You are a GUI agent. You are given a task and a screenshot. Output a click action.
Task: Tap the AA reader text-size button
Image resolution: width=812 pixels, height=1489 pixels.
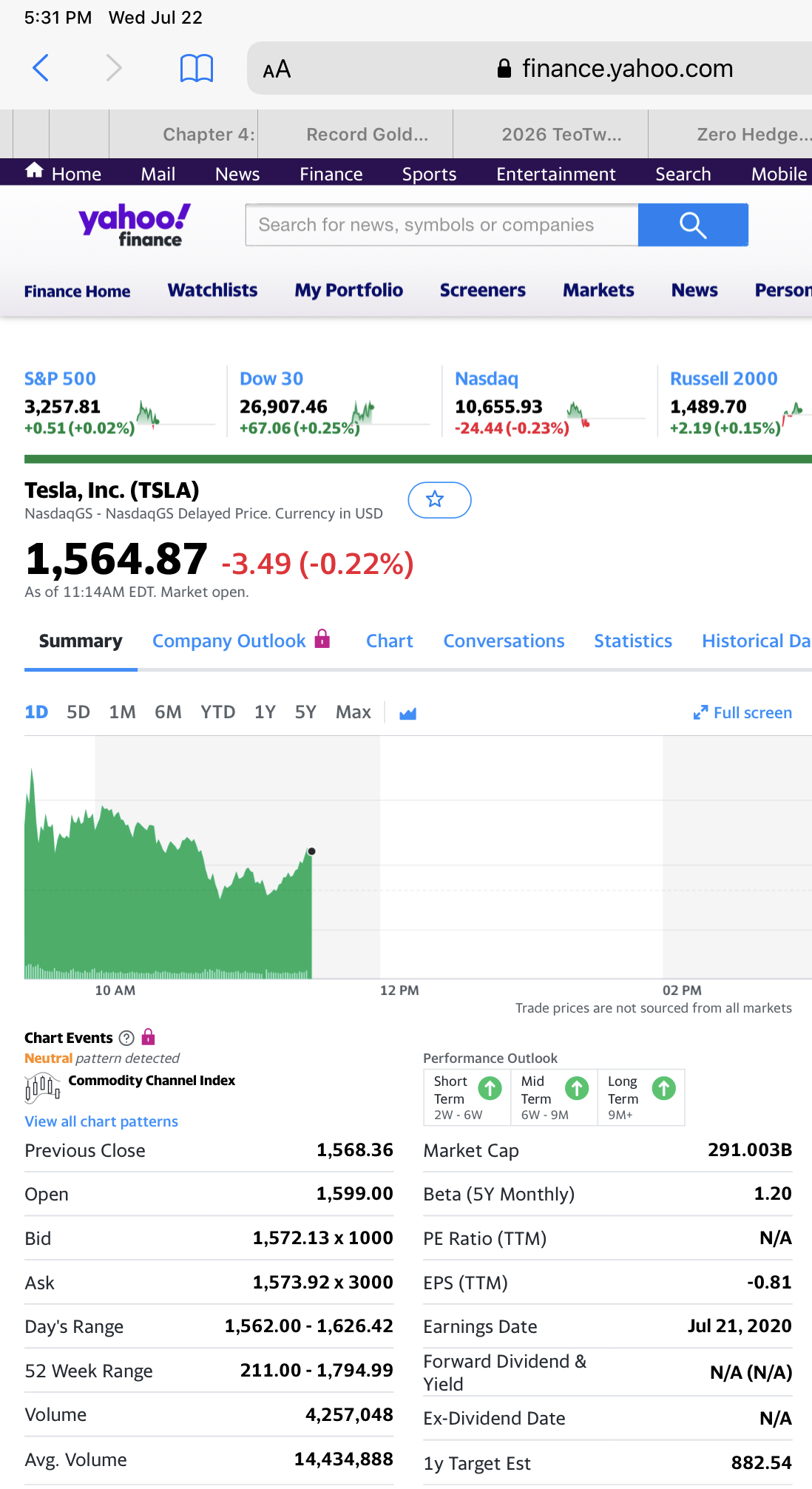(277, 70)
